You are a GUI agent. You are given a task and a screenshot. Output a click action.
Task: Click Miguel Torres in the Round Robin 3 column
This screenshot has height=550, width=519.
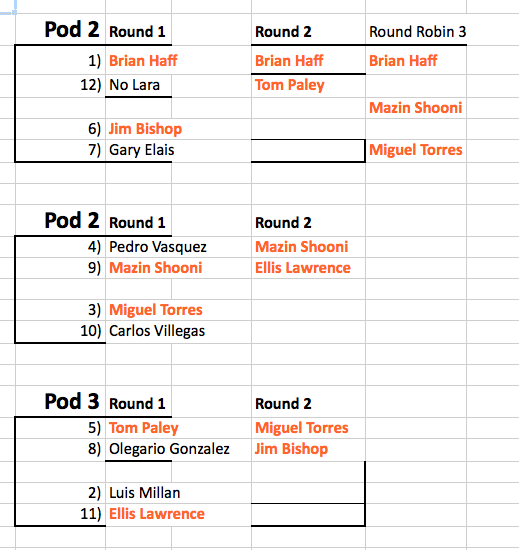pos(416,150)
